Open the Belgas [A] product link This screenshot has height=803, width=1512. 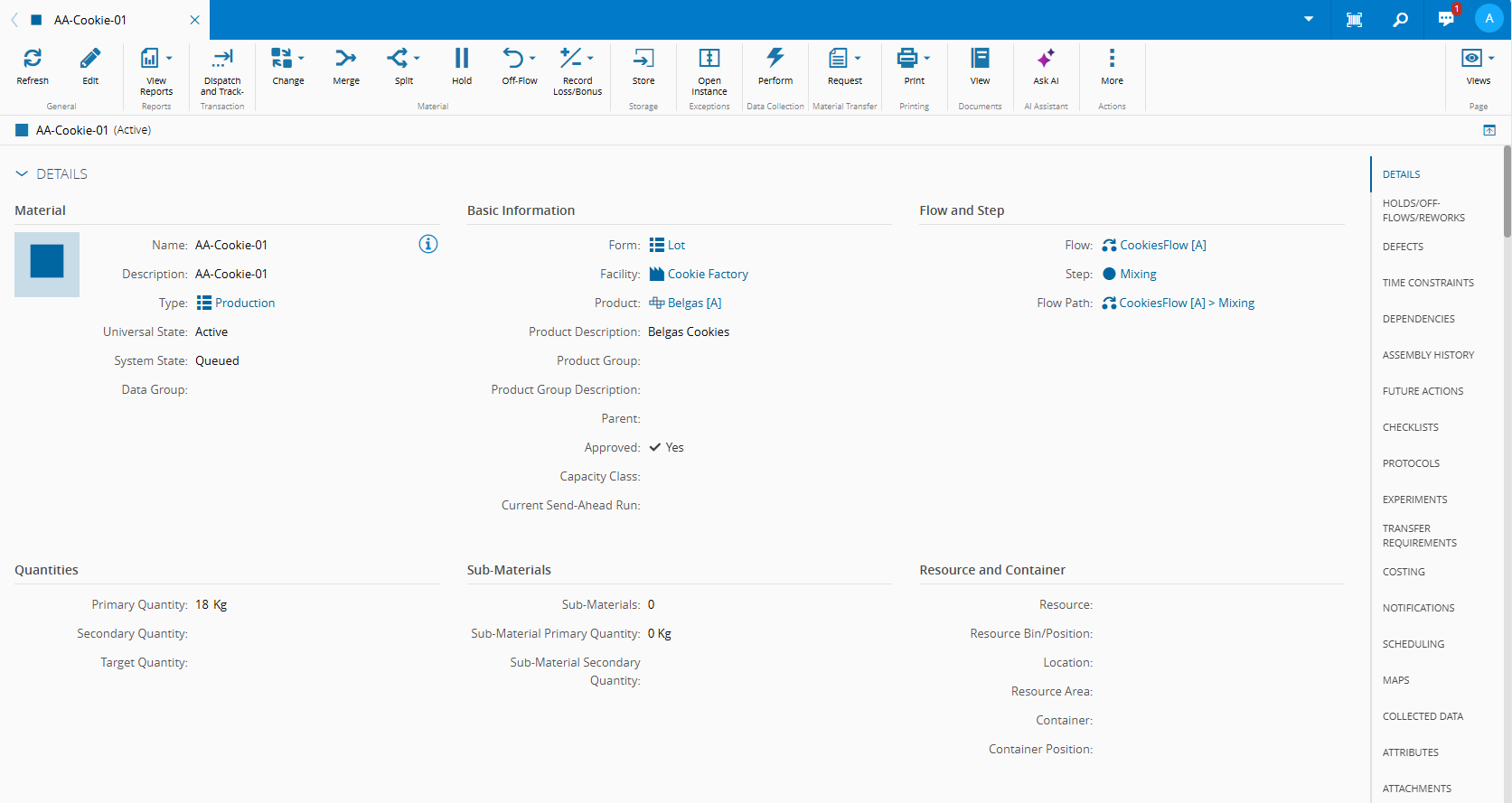(x=694, y=303)
